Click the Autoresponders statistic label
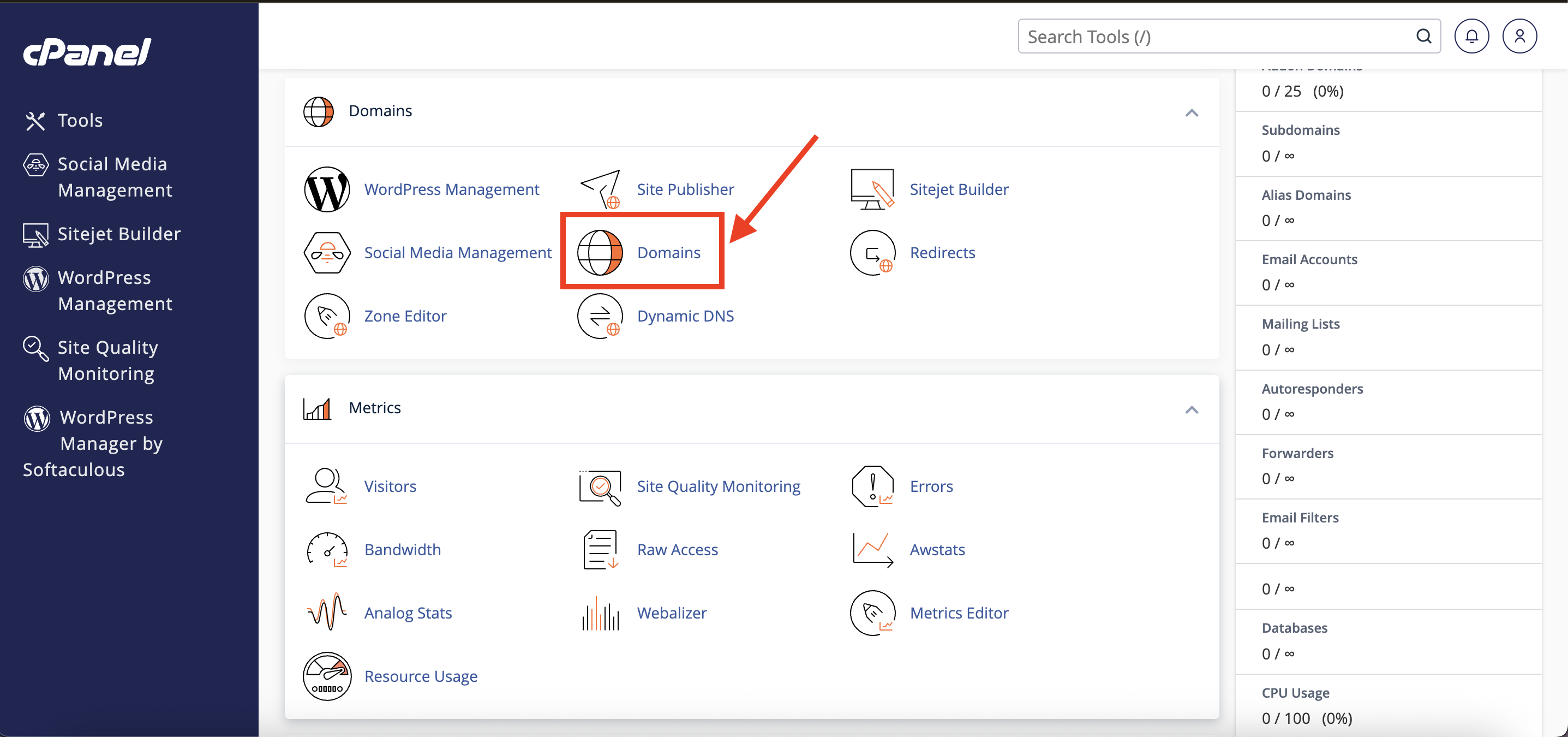 tap(1312, 389)
